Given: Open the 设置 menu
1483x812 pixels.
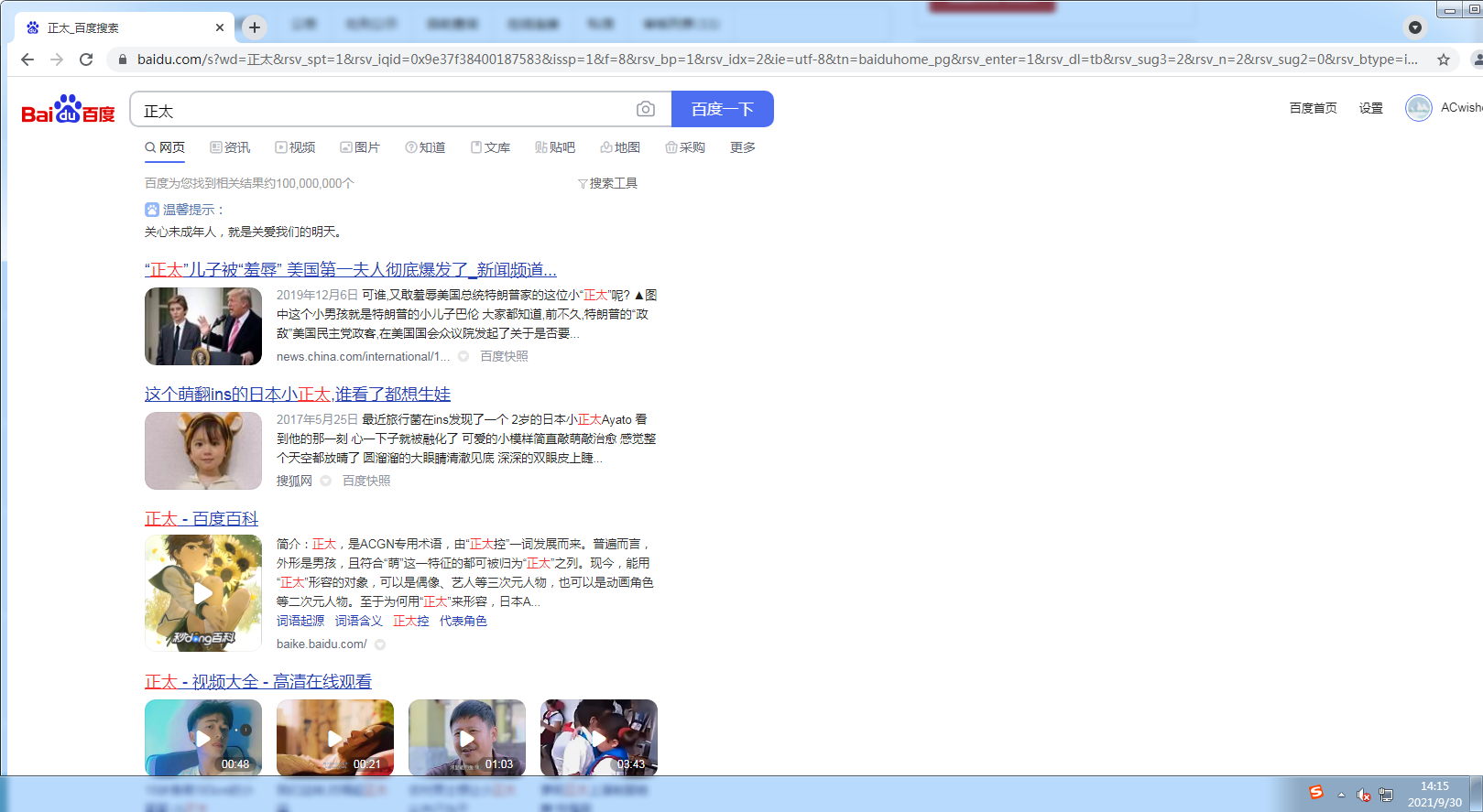Looking at the screenshot, I should click(1371, 108).
